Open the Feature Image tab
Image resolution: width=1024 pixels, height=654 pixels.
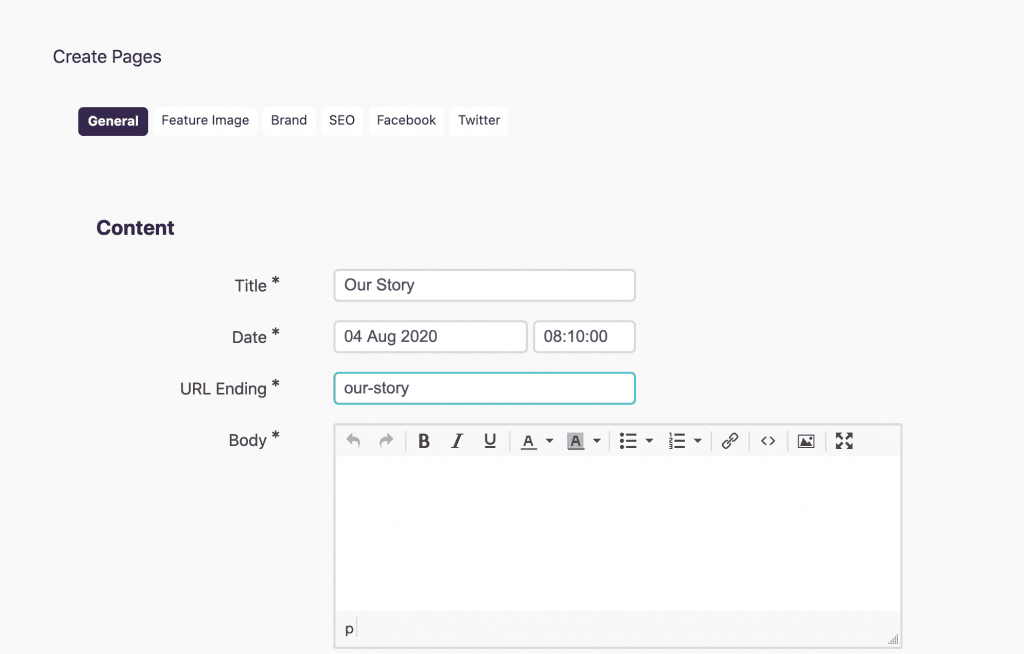205,120
